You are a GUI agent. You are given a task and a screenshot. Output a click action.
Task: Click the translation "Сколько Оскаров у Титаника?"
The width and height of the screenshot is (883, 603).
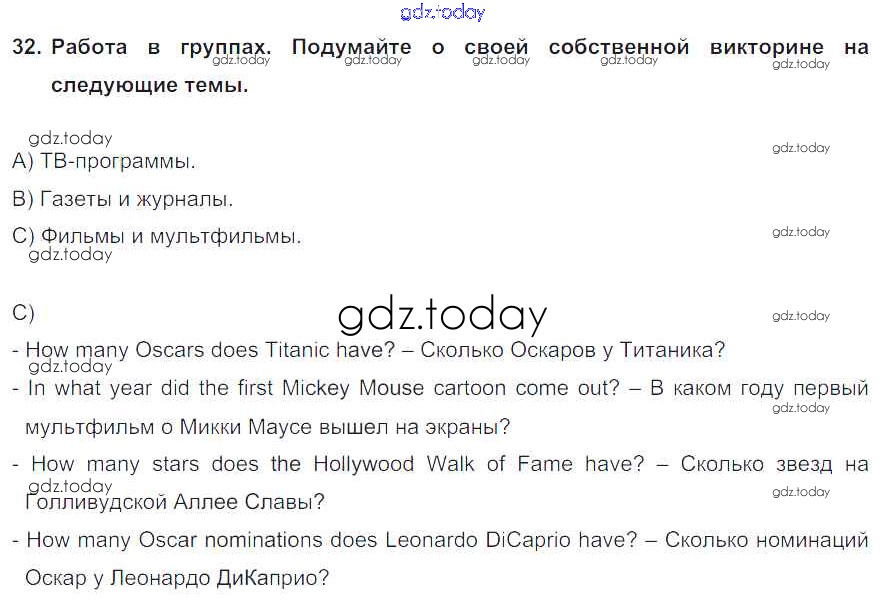coord(572,350)
